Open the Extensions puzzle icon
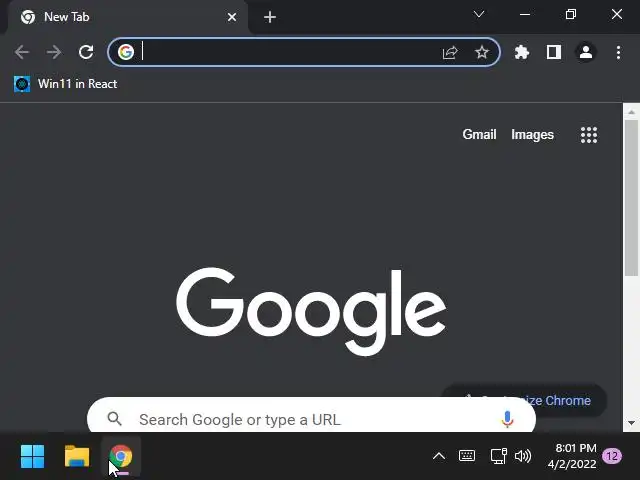640x480 pixels. tap(522, 52)
